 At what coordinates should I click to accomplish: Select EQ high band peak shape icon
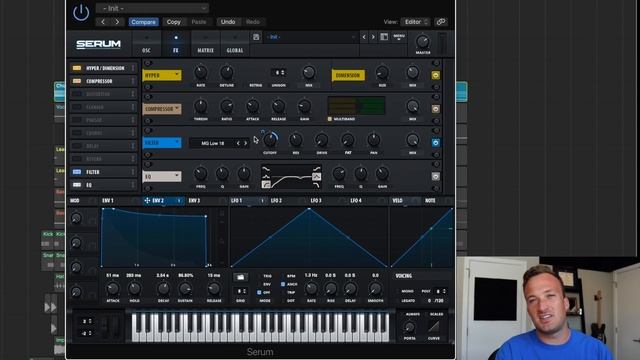(x=316, y=177)
